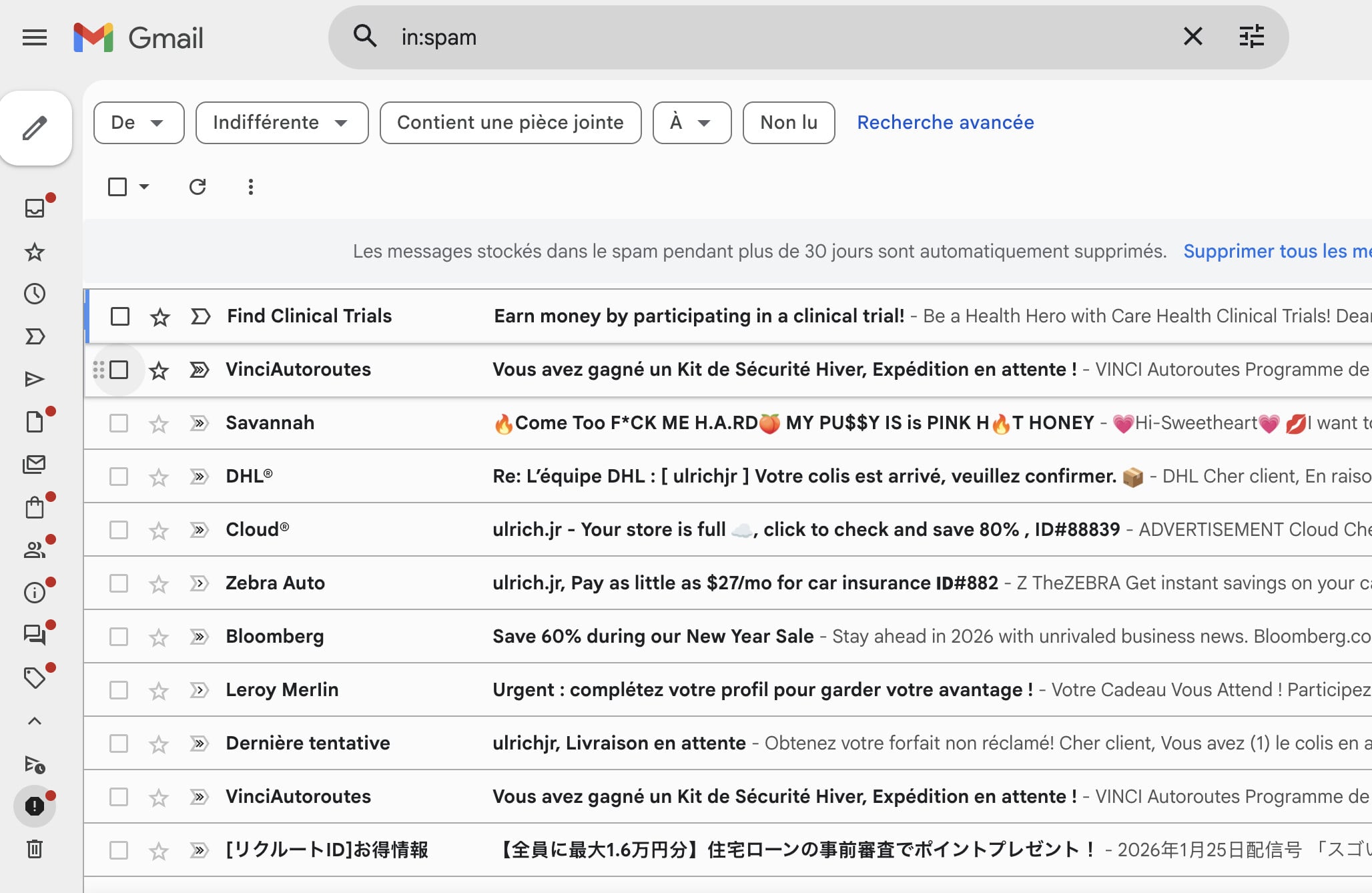Click the compose pencil button
Viewport: 1372px width, 893px height.
pos(35,128)
